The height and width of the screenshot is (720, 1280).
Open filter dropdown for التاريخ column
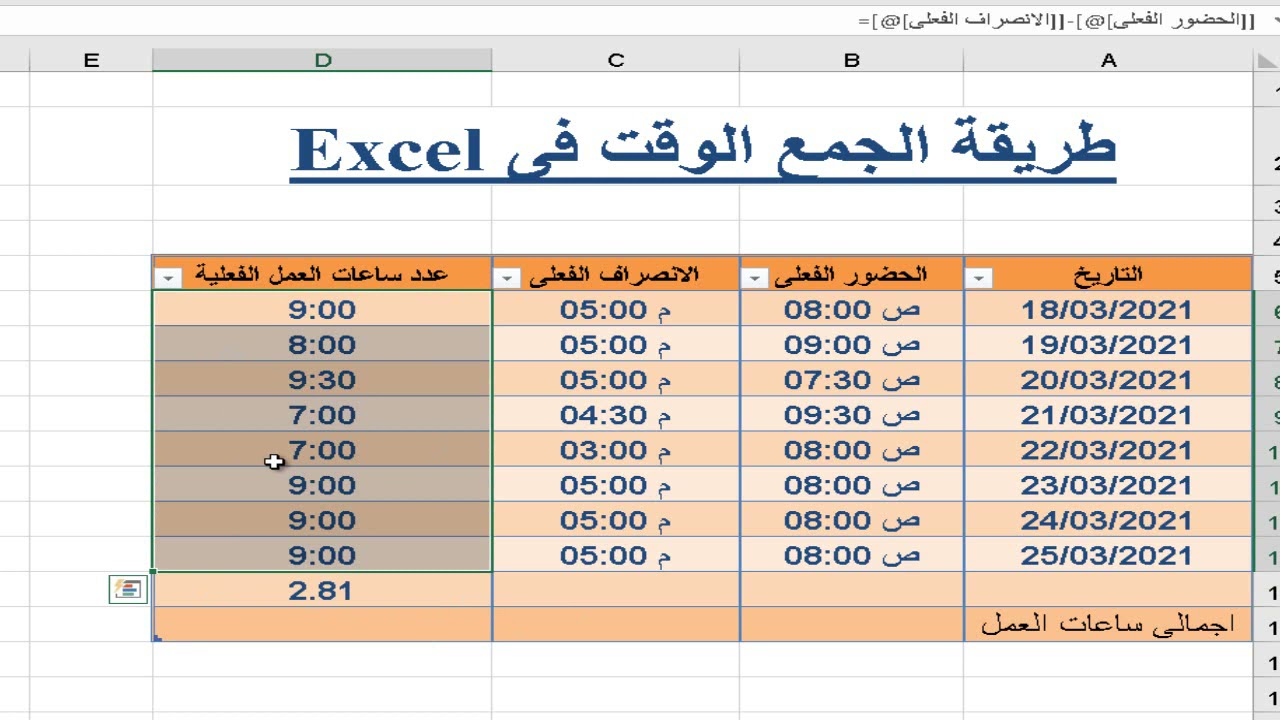pyautogui.click(x=980, y=278)
